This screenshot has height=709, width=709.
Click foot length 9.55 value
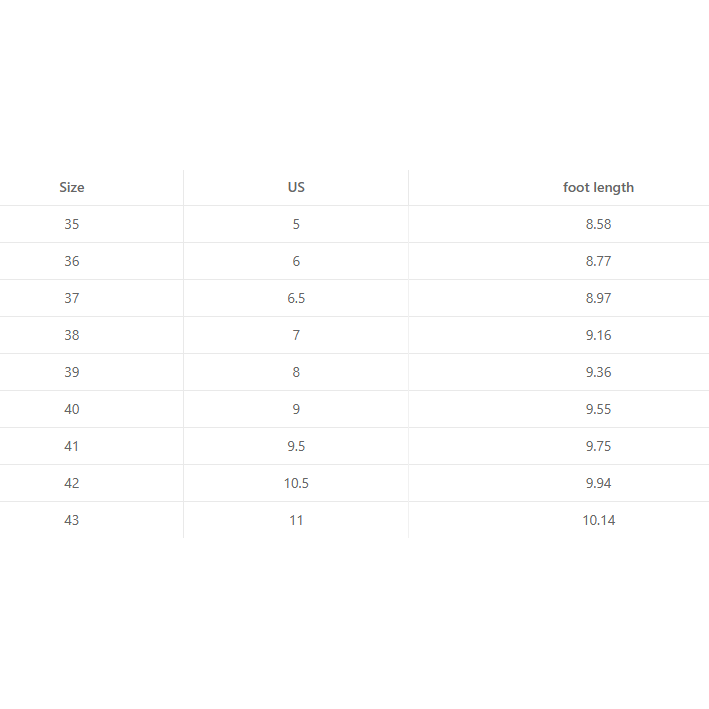click(x=598, y=410)
